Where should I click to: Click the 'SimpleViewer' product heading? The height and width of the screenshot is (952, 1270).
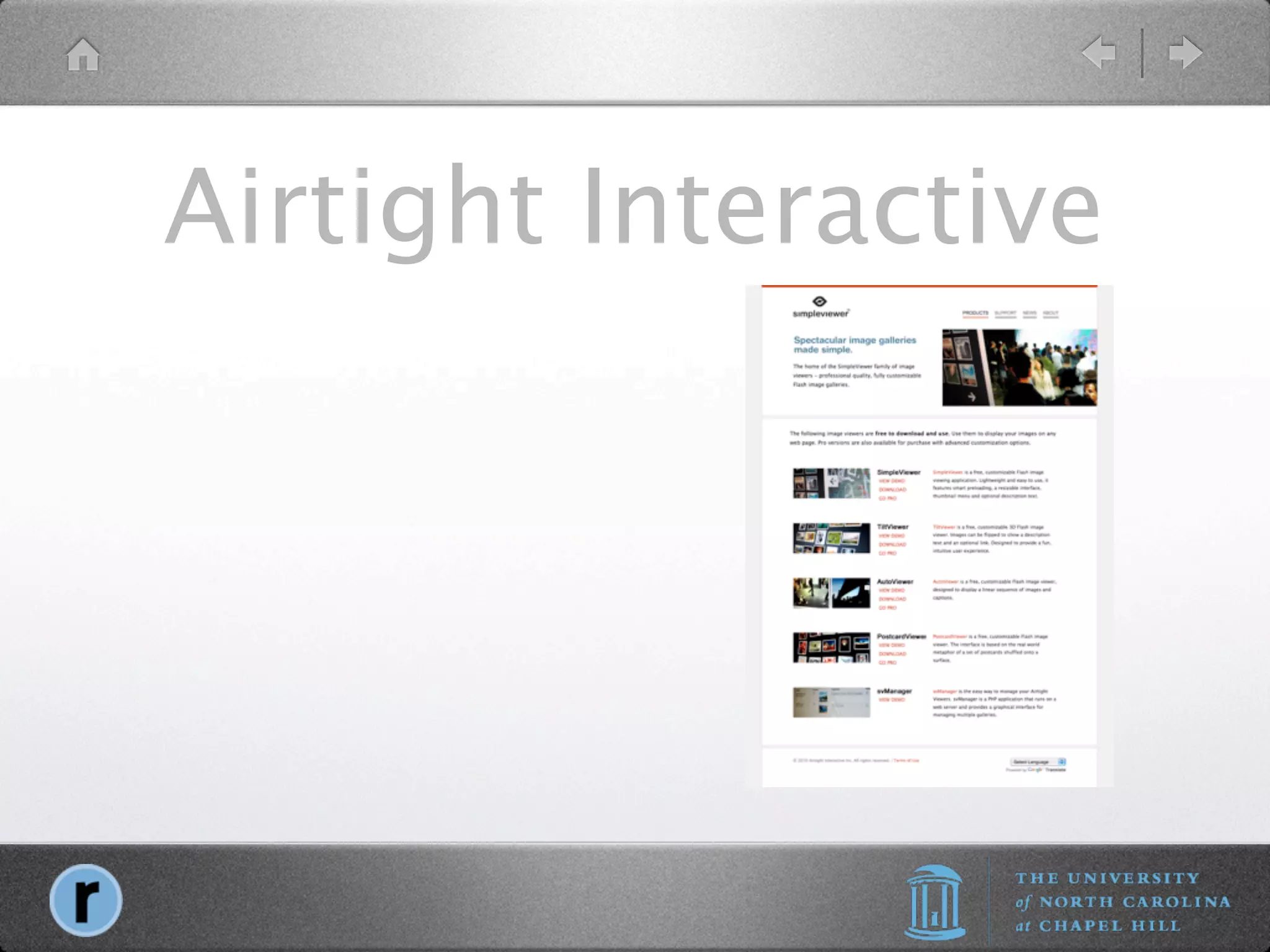click(x=899, y=472)
